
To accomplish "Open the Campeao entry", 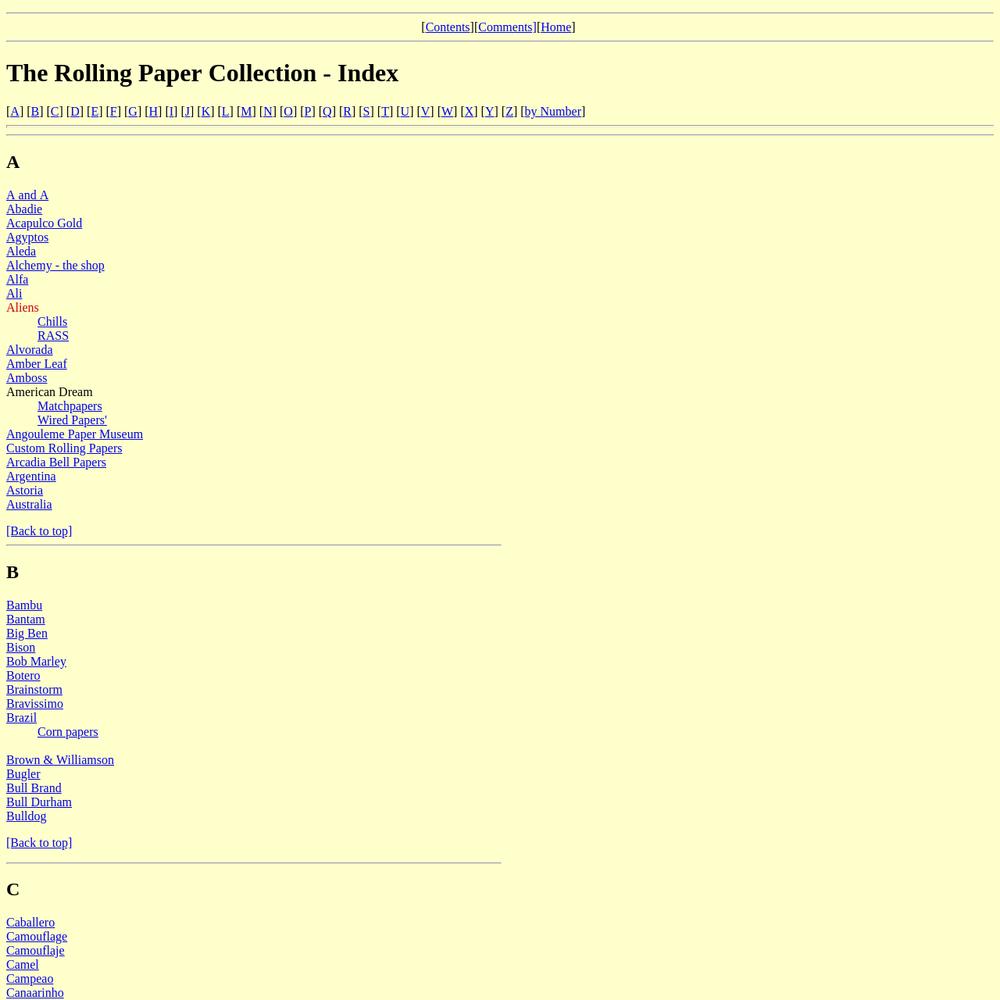I will 30,979.
